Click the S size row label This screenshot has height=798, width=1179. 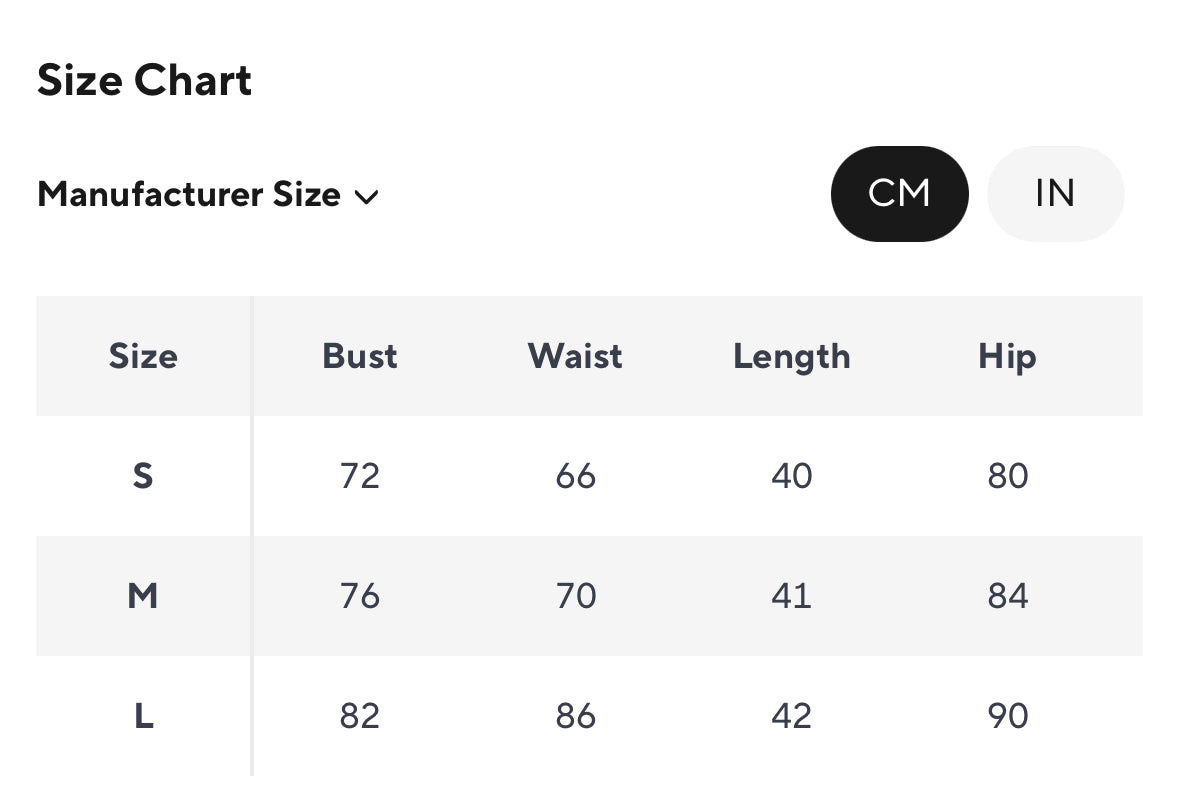pos(143,476)
